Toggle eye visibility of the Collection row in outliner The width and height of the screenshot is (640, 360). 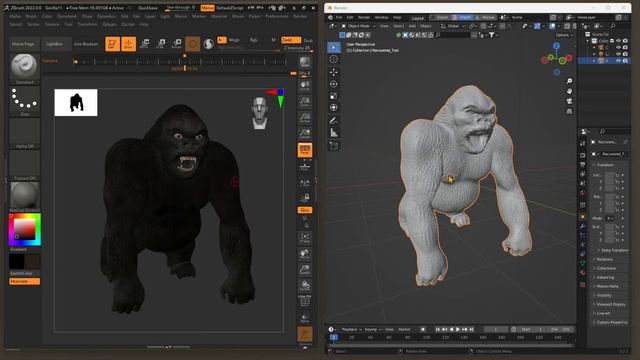(x=618, y=41)
